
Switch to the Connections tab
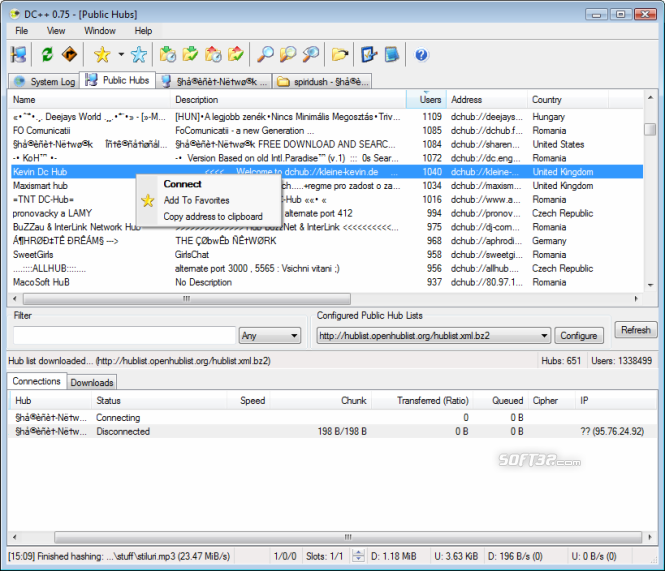[36, 381]
